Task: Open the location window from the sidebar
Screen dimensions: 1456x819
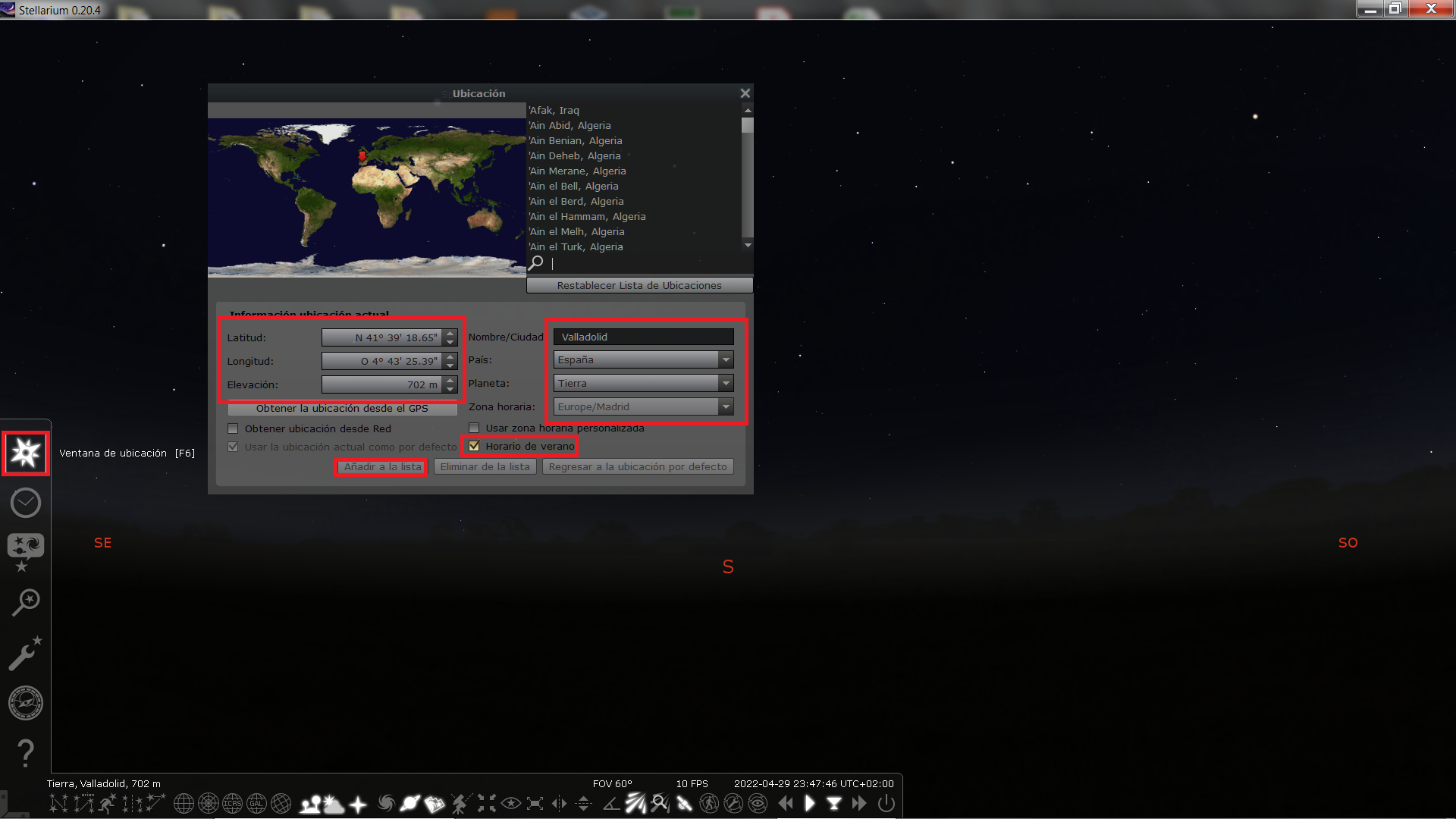Action: click(x=26, y=453)
